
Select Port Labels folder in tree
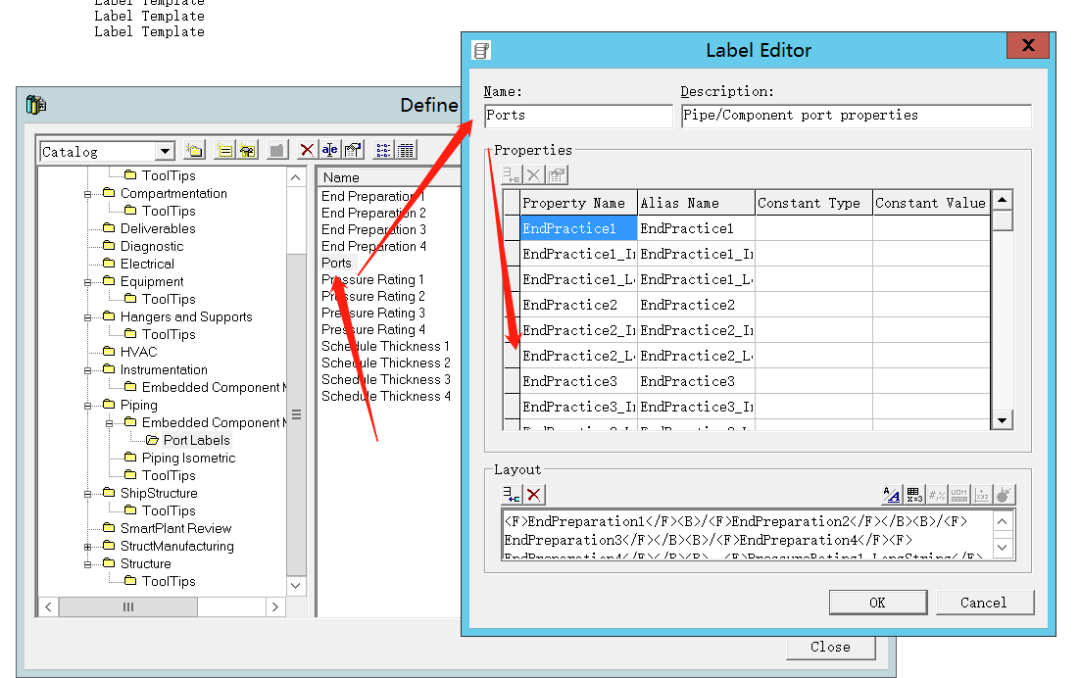click(196, 440)
